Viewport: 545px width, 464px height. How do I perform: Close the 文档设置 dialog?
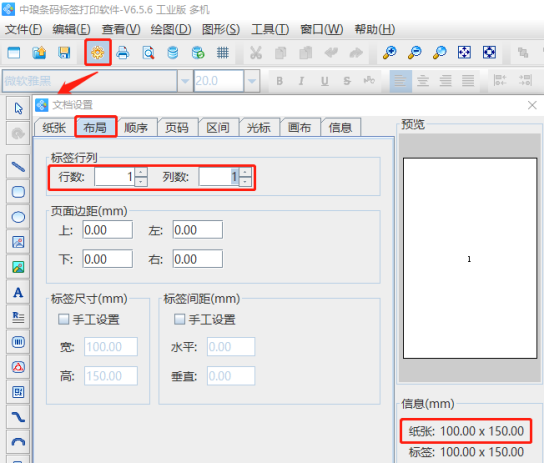(x=532, y=105)
